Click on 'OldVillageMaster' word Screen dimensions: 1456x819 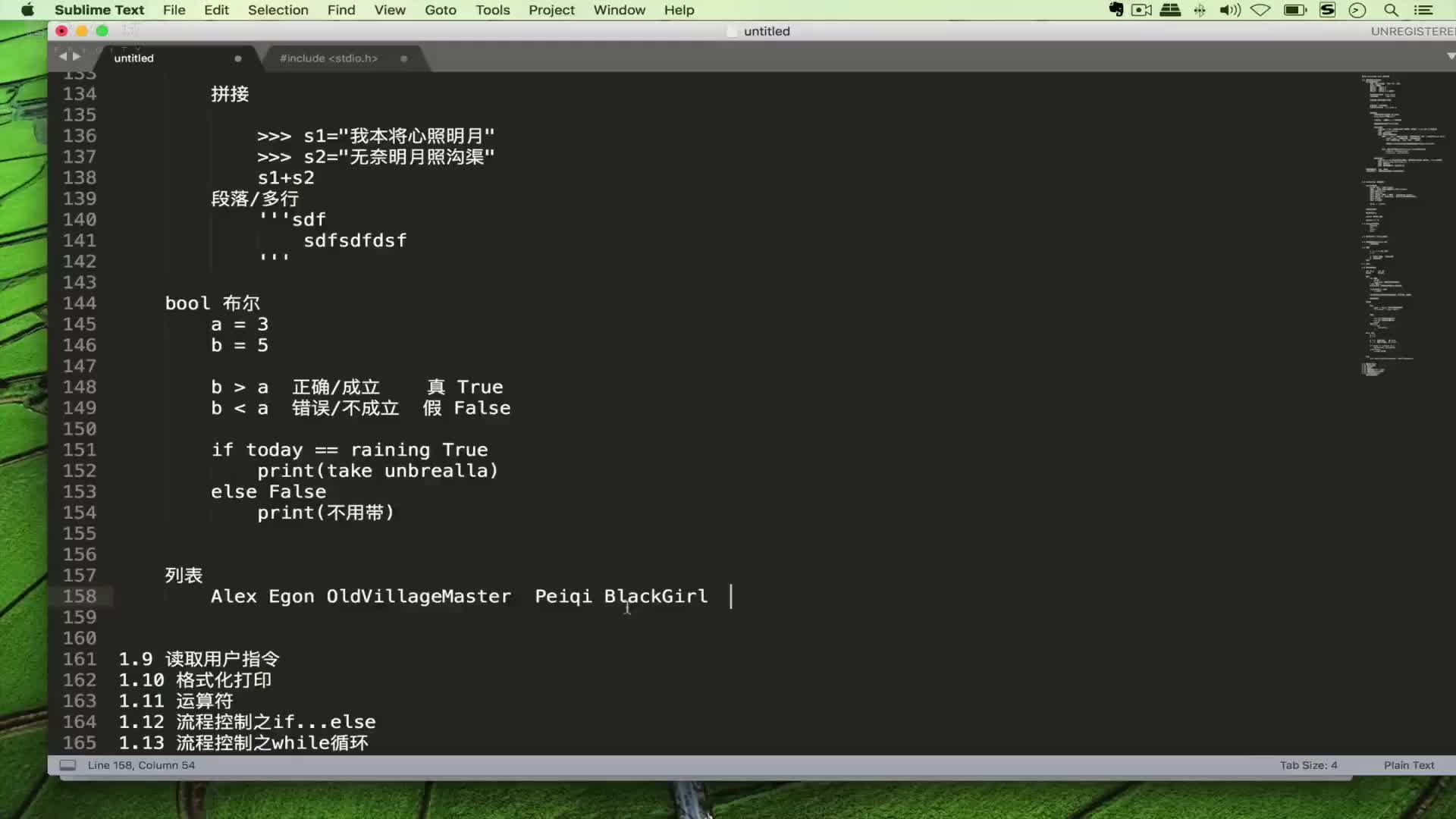419,597
